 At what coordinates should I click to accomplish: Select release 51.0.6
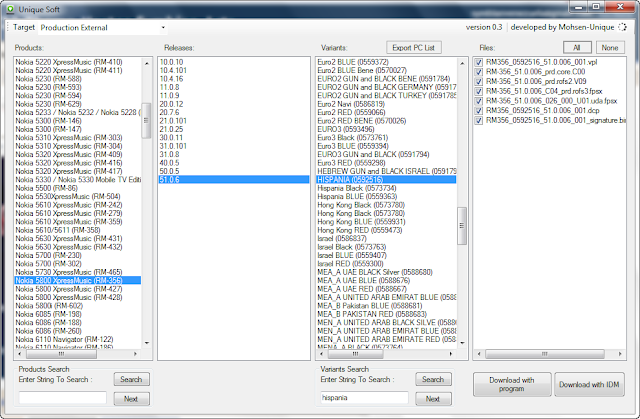(234, 180)
